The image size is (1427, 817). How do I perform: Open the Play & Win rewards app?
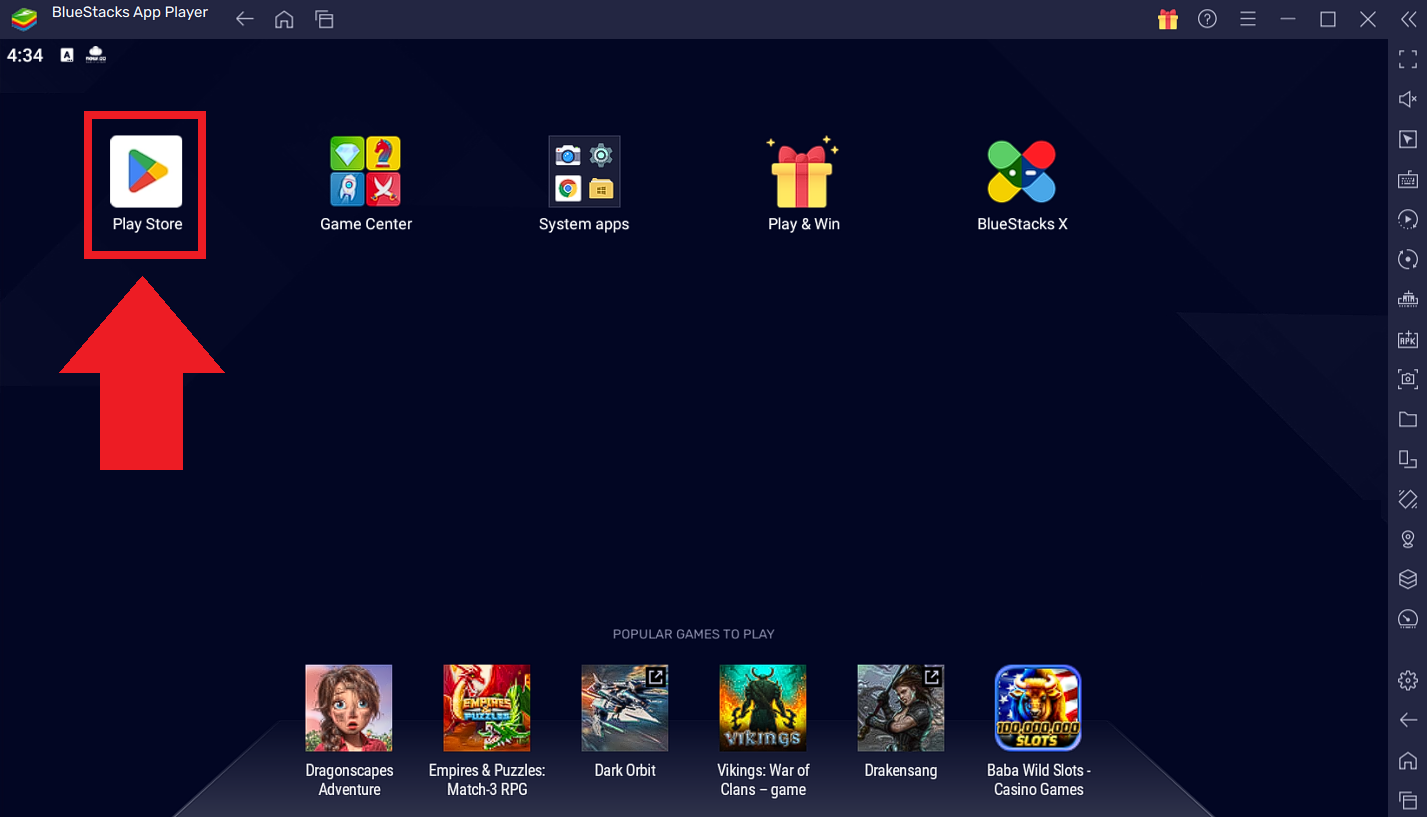[x=803, y=170]
